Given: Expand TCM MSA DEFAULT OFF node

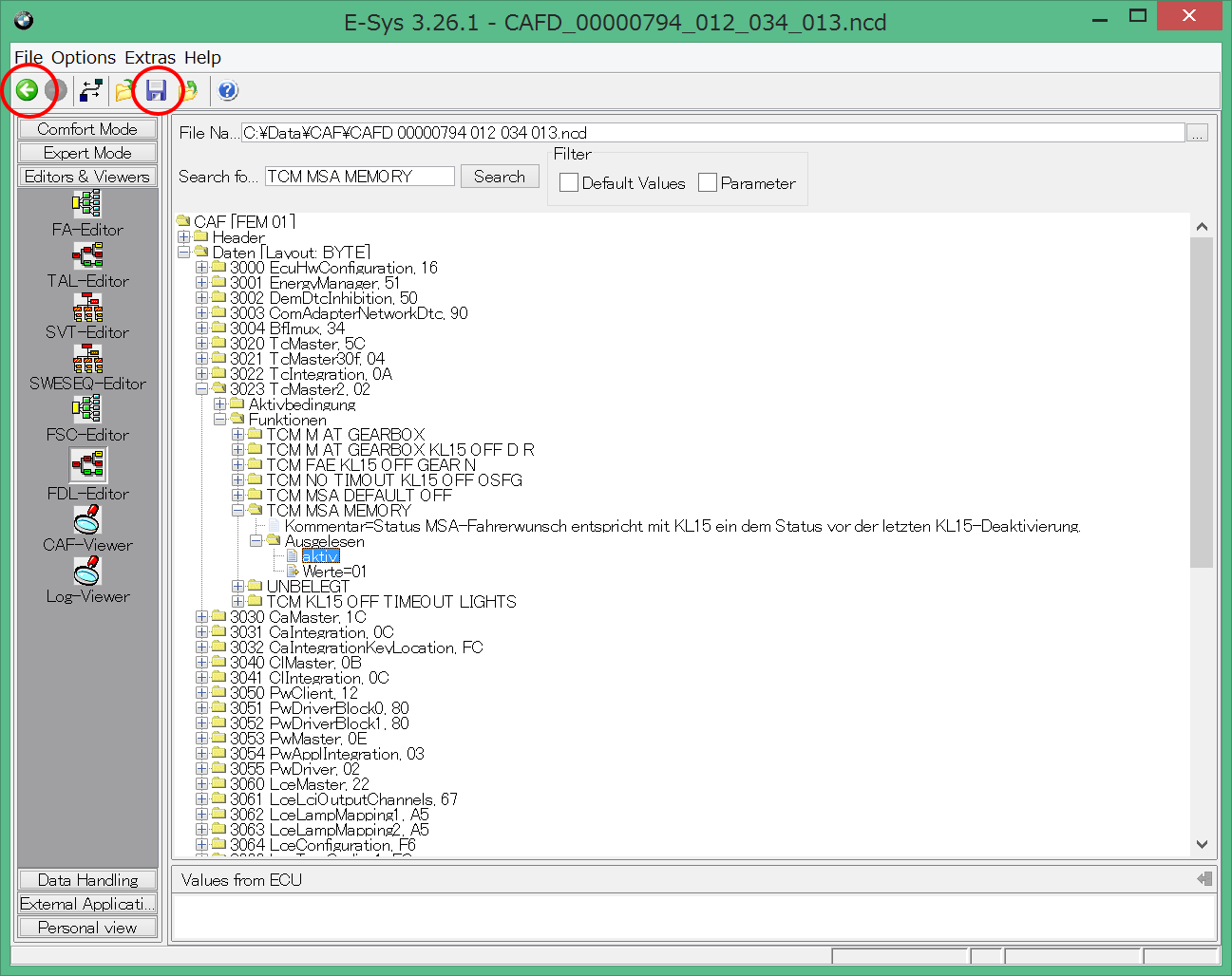Looking at the screenshot, I should point(238,496).
